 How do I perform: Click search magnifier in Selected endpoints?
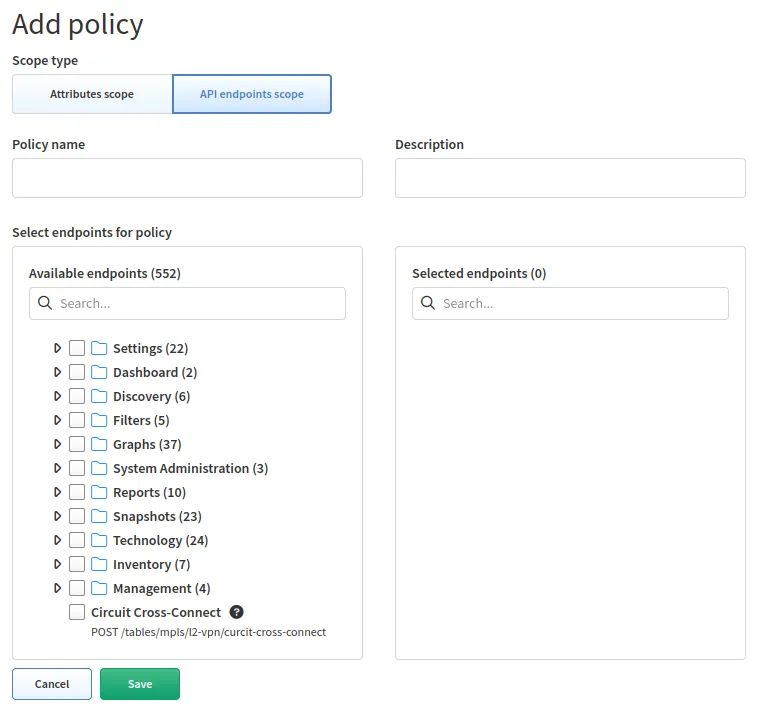[x=428, y=303]
